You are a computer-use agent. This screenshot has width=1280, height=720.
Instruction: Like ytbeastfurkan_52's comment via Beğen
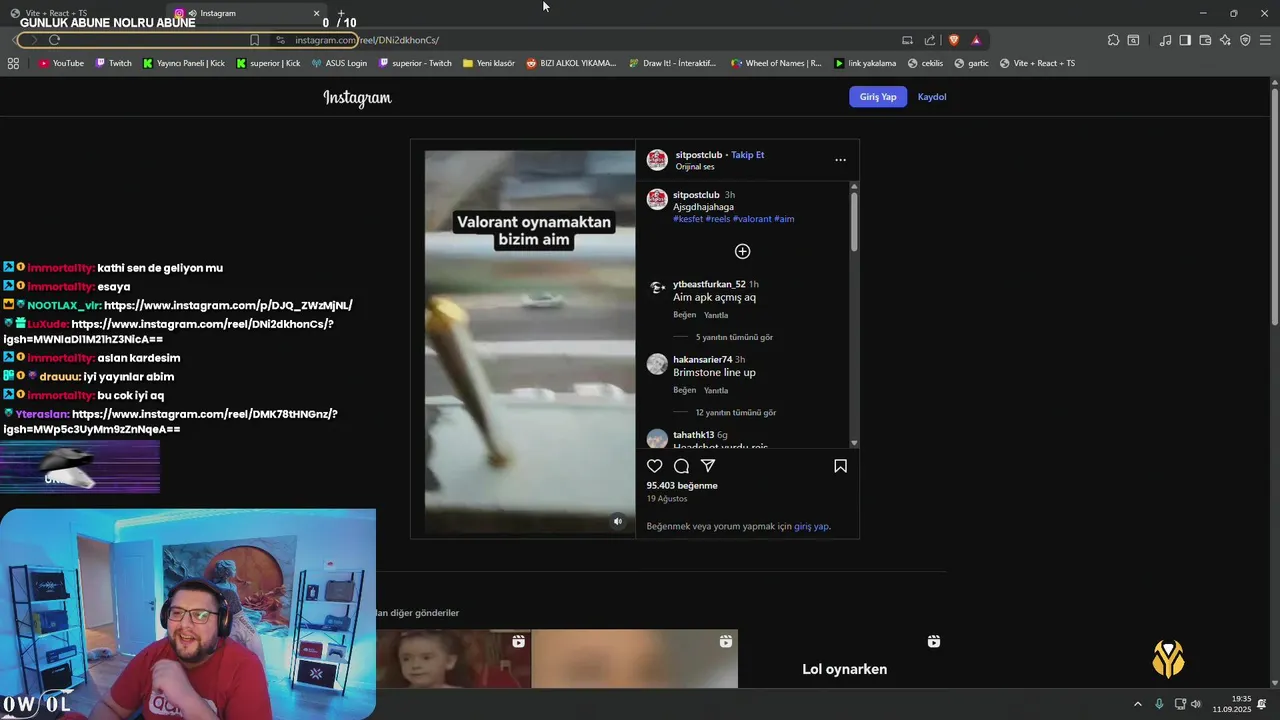(x=684, y=315)
